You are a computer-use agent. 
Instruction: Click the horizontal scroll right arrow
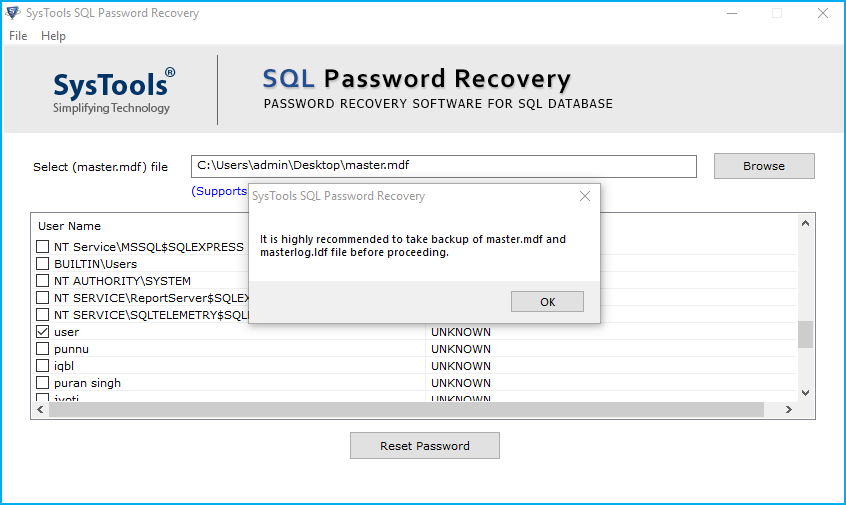click(x=789, y=410)
